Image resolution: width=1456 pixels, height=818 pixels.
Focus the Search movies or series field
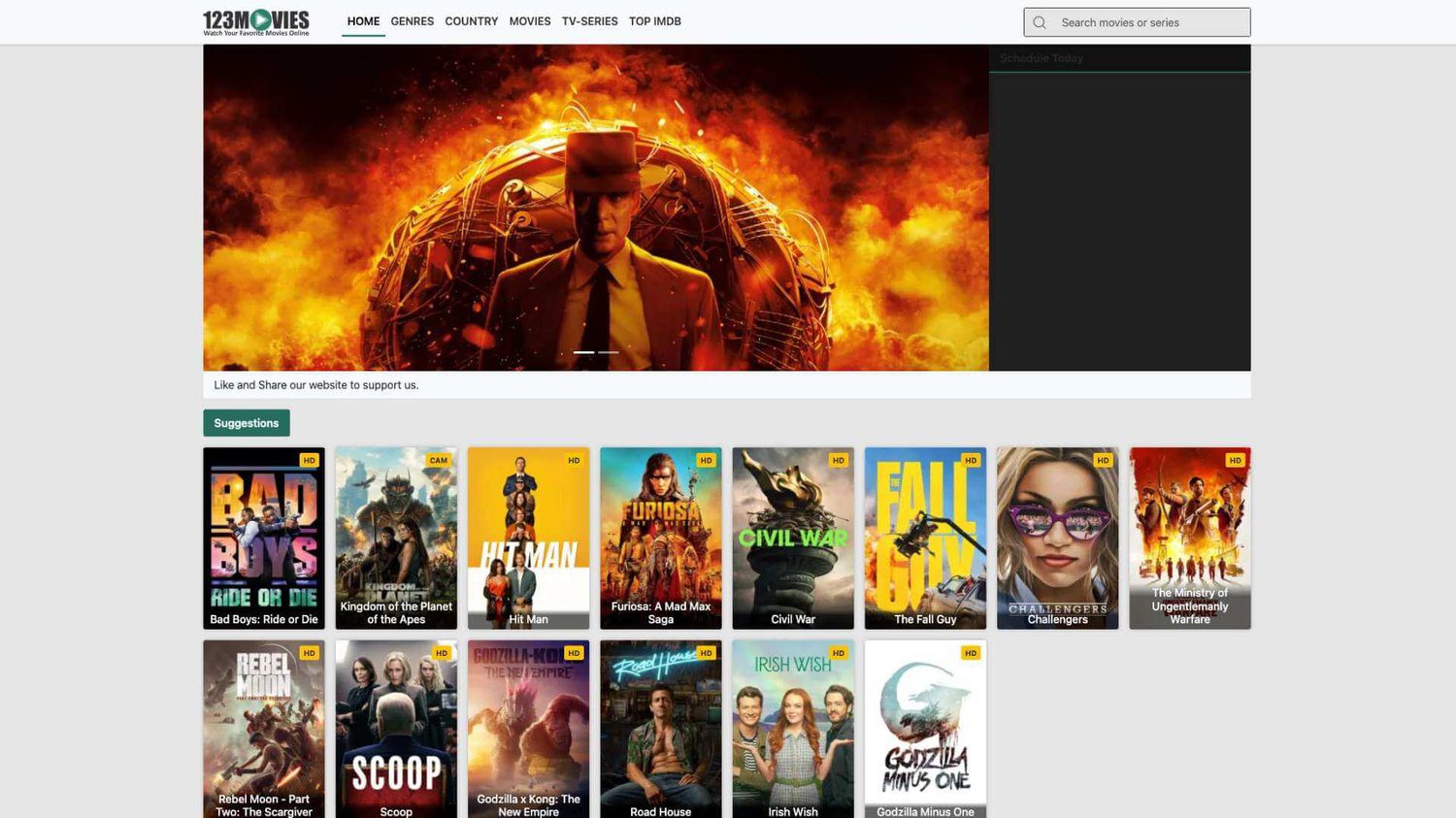click(1137, 22)
